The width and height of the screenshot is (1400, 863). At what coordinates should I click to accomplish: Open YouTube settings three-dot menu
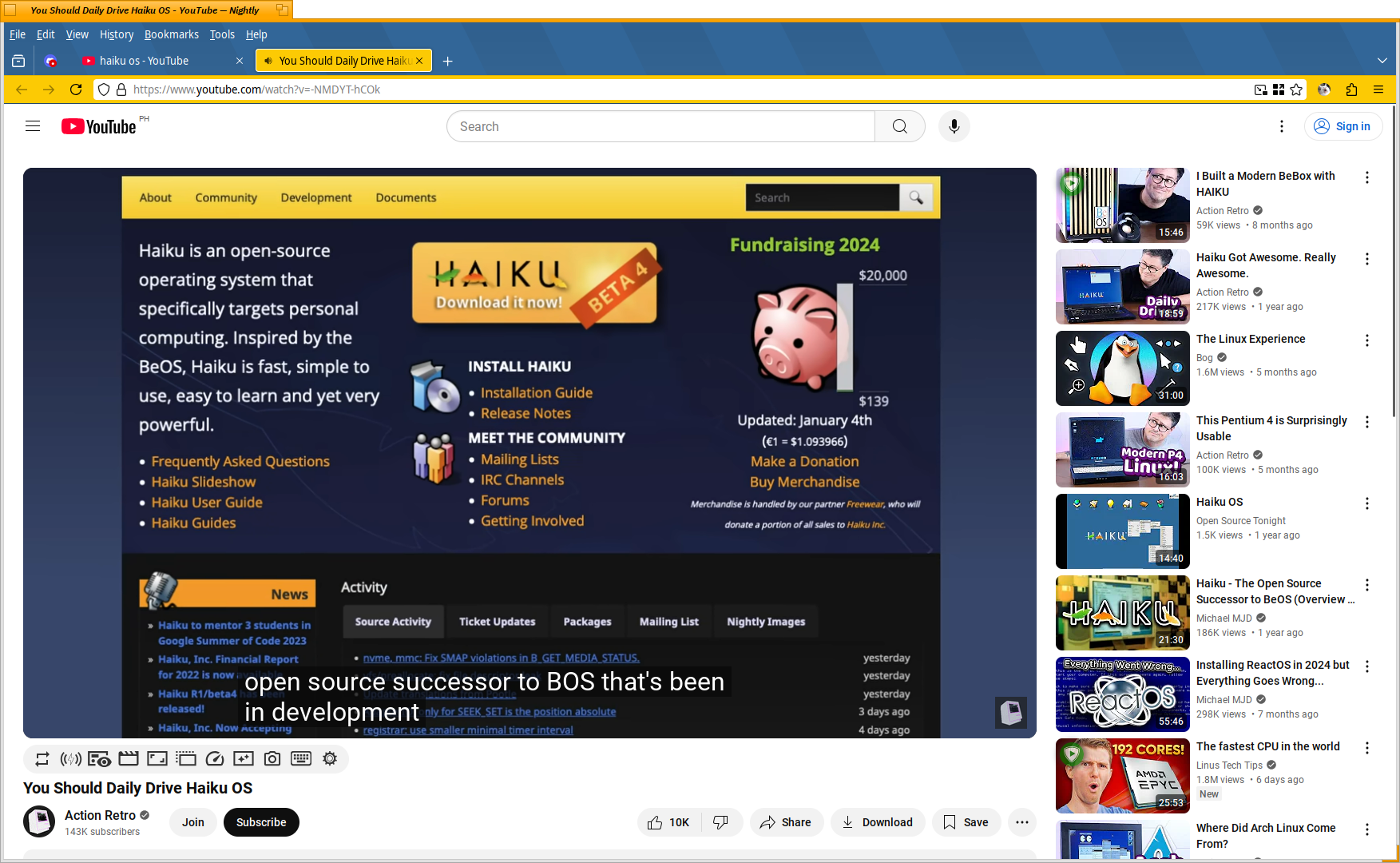pos(1282,126)
